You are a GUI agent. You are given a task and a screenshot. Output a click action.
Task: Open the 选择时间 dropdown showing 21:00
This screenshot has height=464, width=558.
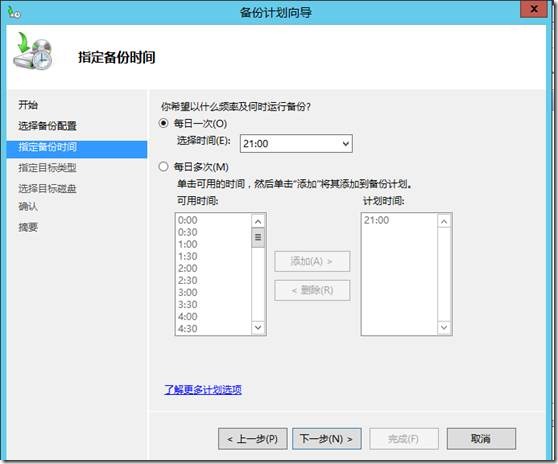click(x=296, y=144)
